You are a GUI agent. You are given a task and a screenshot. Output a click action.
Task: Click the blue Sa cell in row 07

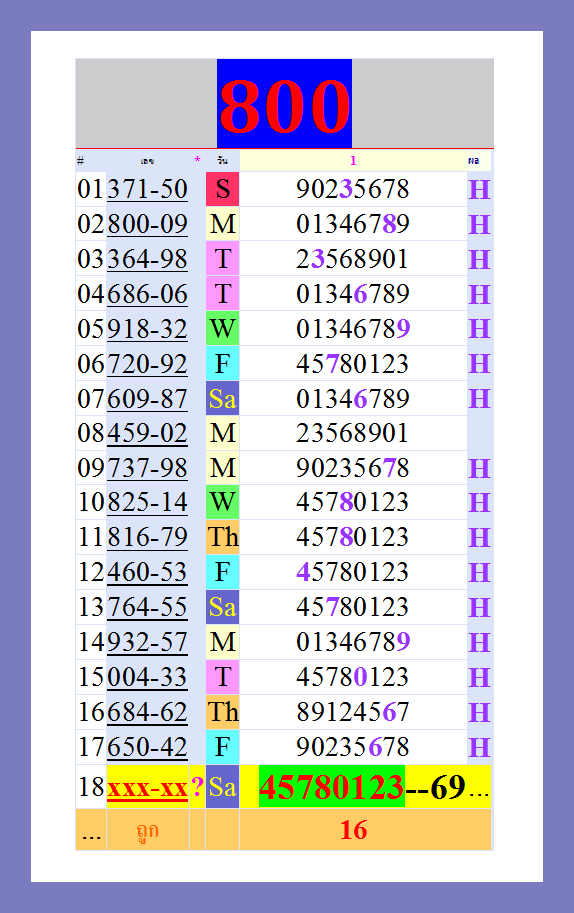click(222, 399)
